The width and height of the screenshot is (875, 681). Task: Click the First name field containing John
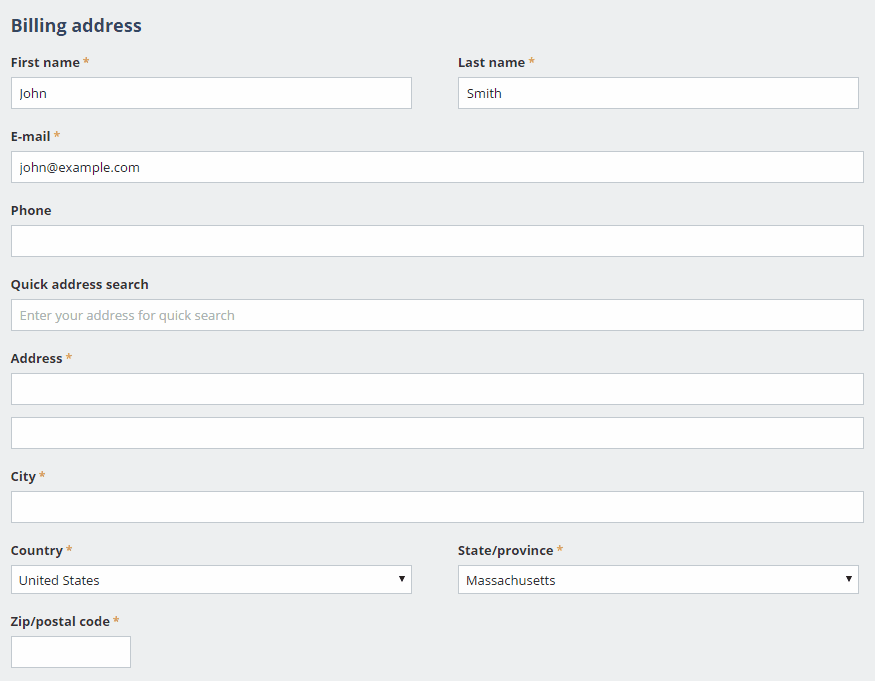click(x=211, y=93)
